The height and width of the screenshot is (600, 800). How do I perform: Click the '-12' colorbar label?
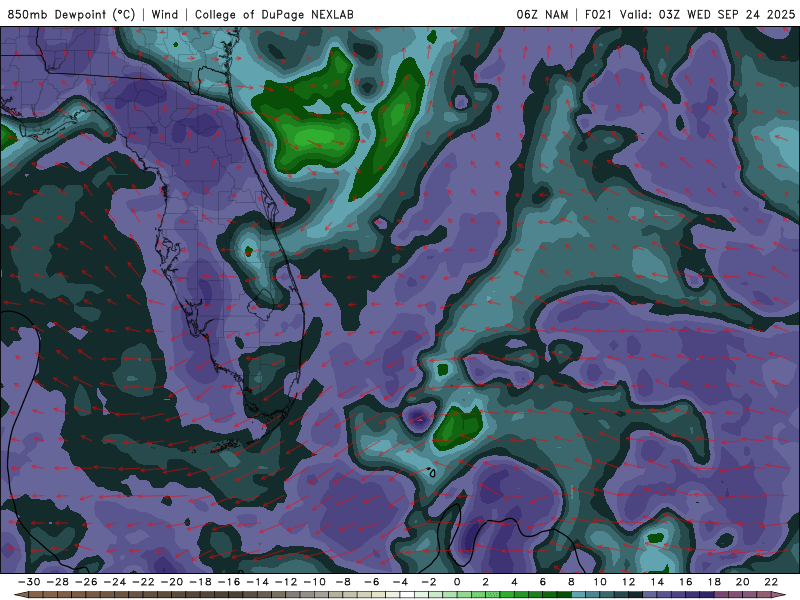coord(286,582)
